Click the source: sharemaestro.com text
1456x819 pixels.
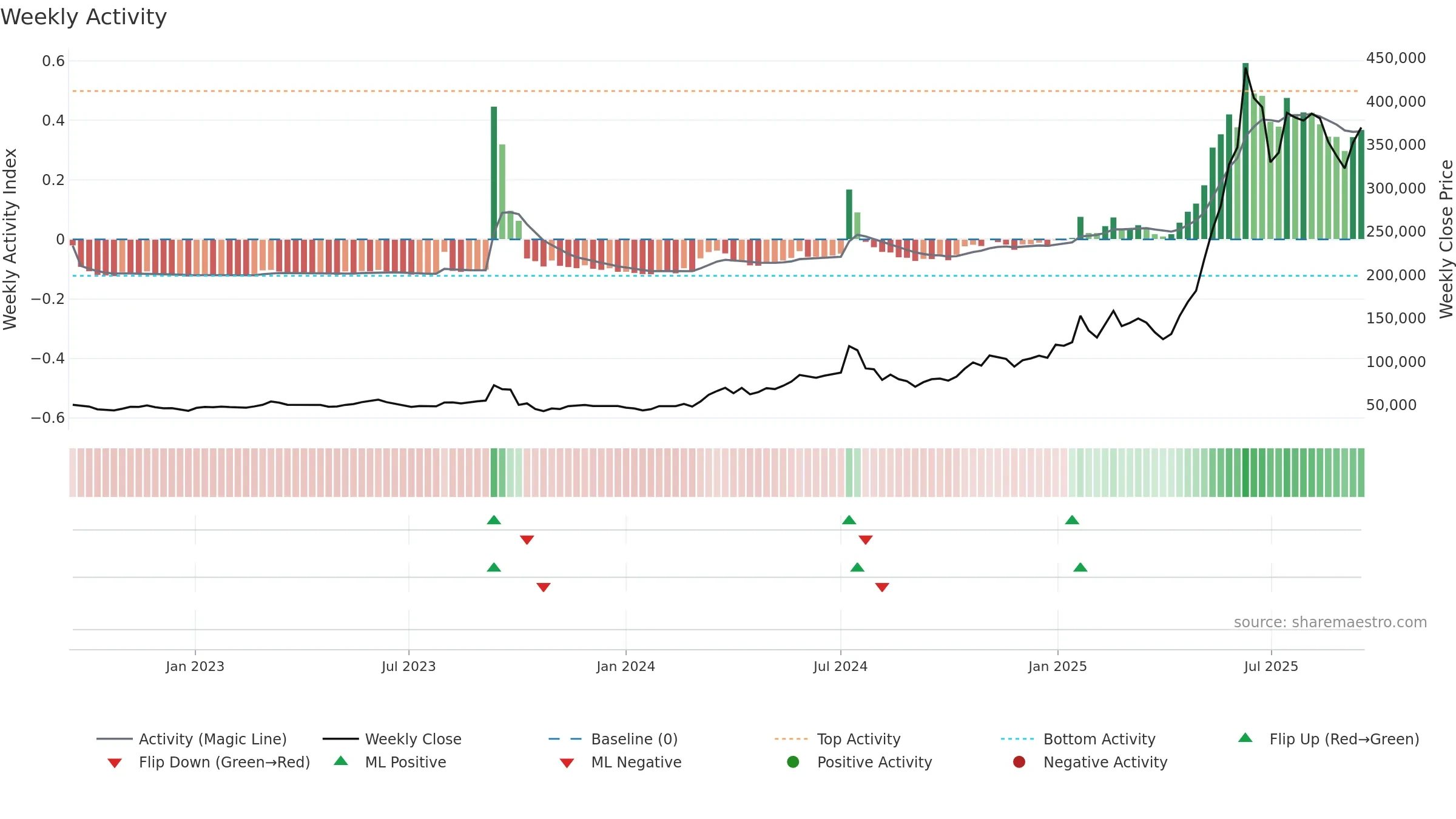1330,622
